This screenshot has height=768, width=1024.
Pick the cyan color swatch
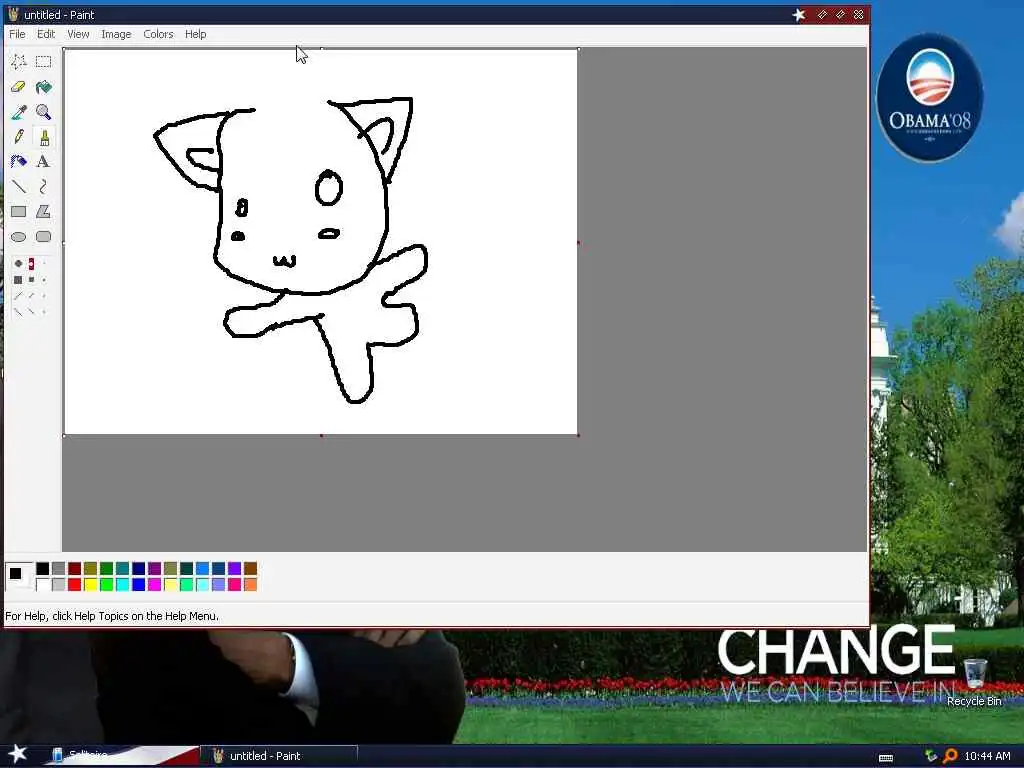point(122,584)
